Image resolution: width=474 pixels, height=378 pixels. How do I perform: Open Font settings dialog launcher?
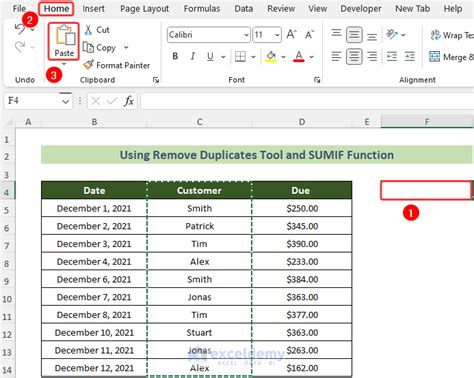tap(317, 80)
